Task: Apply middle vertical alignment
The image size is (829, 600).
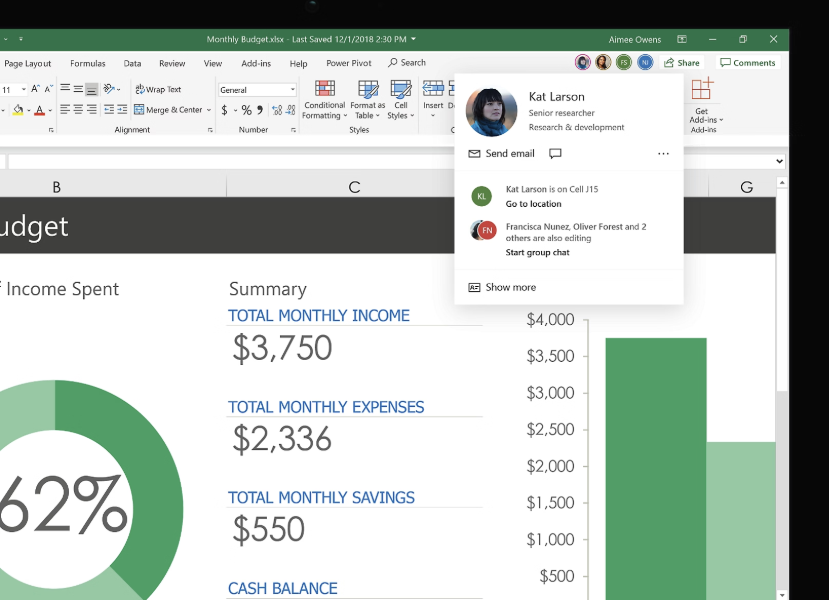Action: (78, 89)
